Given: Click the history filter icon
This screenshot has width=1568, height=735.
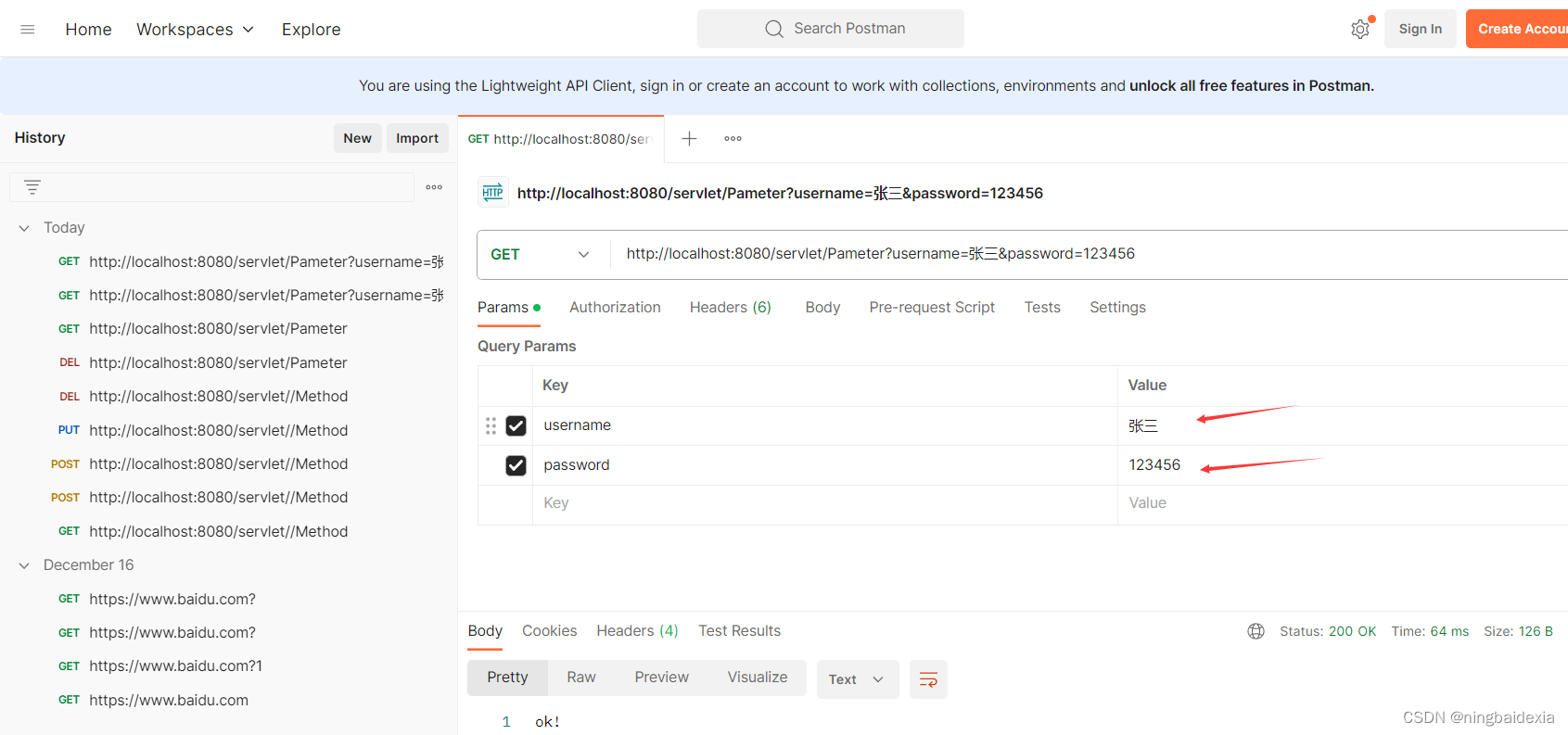Looking at the screenshot, I should pos(32,187).
